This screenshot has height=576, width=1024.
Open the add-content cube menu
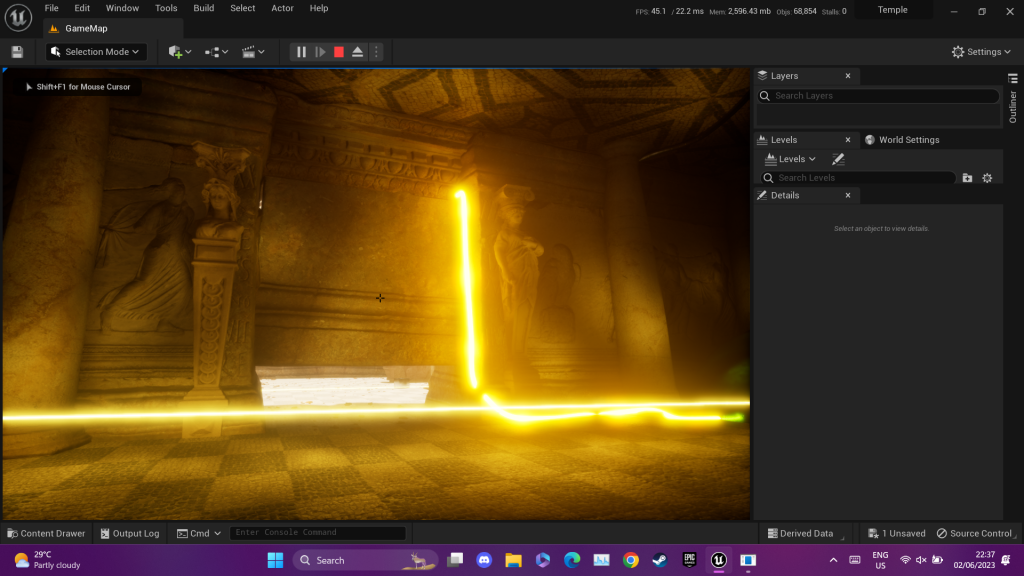(180, 52)
